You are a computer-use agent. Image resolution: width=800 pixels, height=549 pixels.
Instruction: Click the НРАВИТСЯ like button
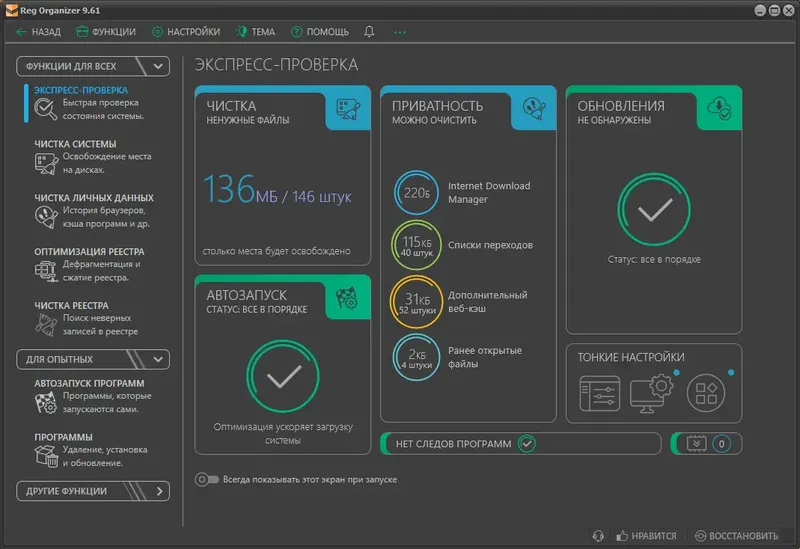646,536
